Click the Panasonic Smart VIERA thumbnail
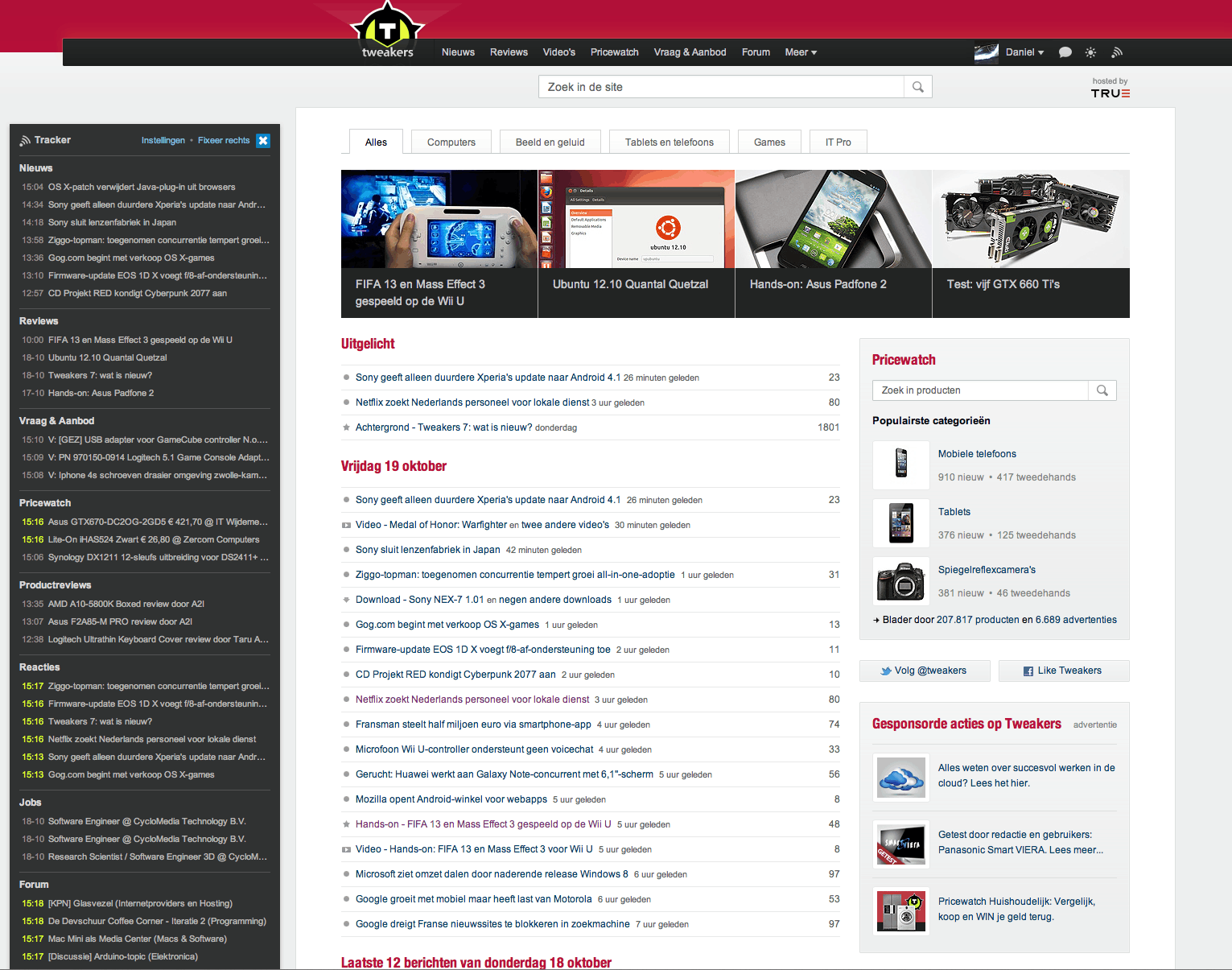The image size is (1232, 970). pyautogui.click(x=901, y=844)
